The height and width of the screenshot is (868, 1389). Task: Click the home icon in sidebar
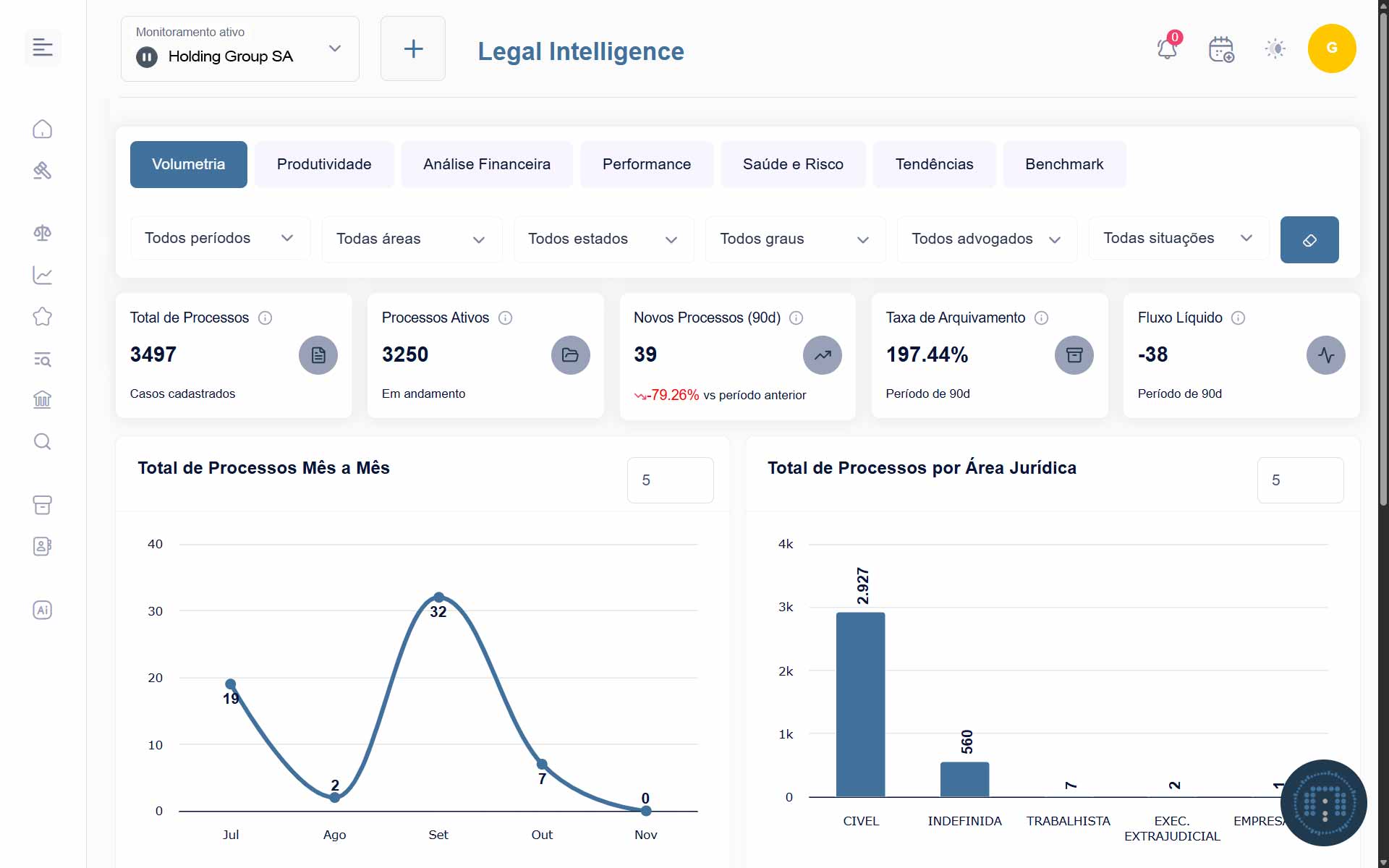[x=43, y=129]
